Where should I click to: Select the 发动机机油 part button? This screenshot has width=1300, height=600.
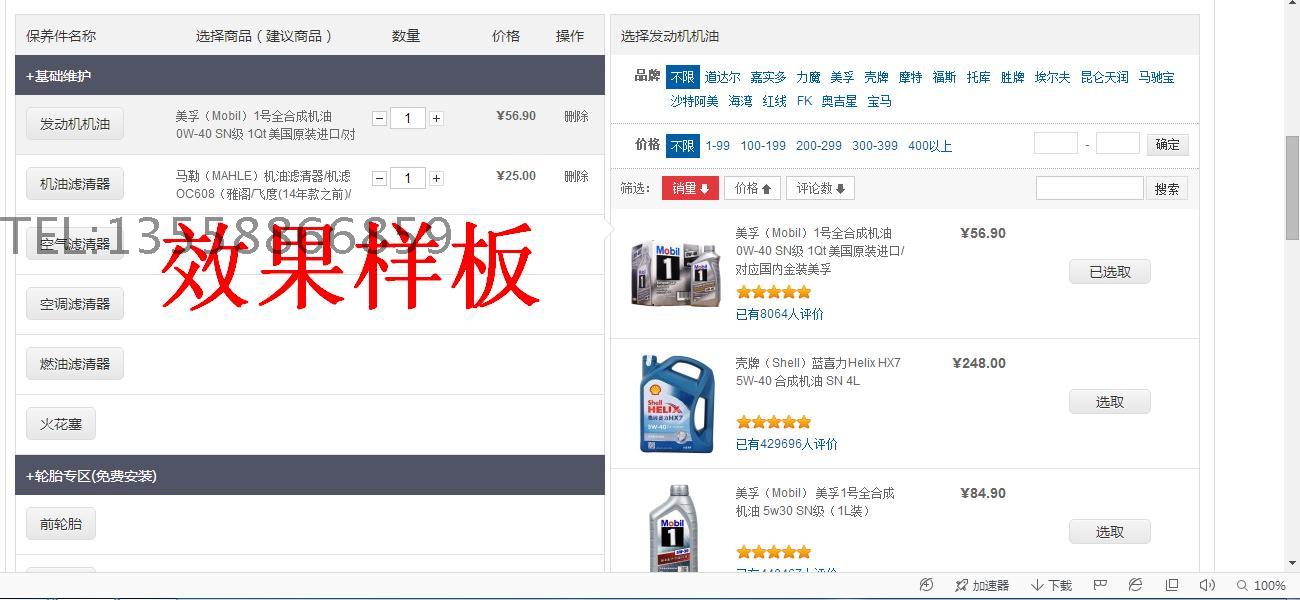pos(75,124)
